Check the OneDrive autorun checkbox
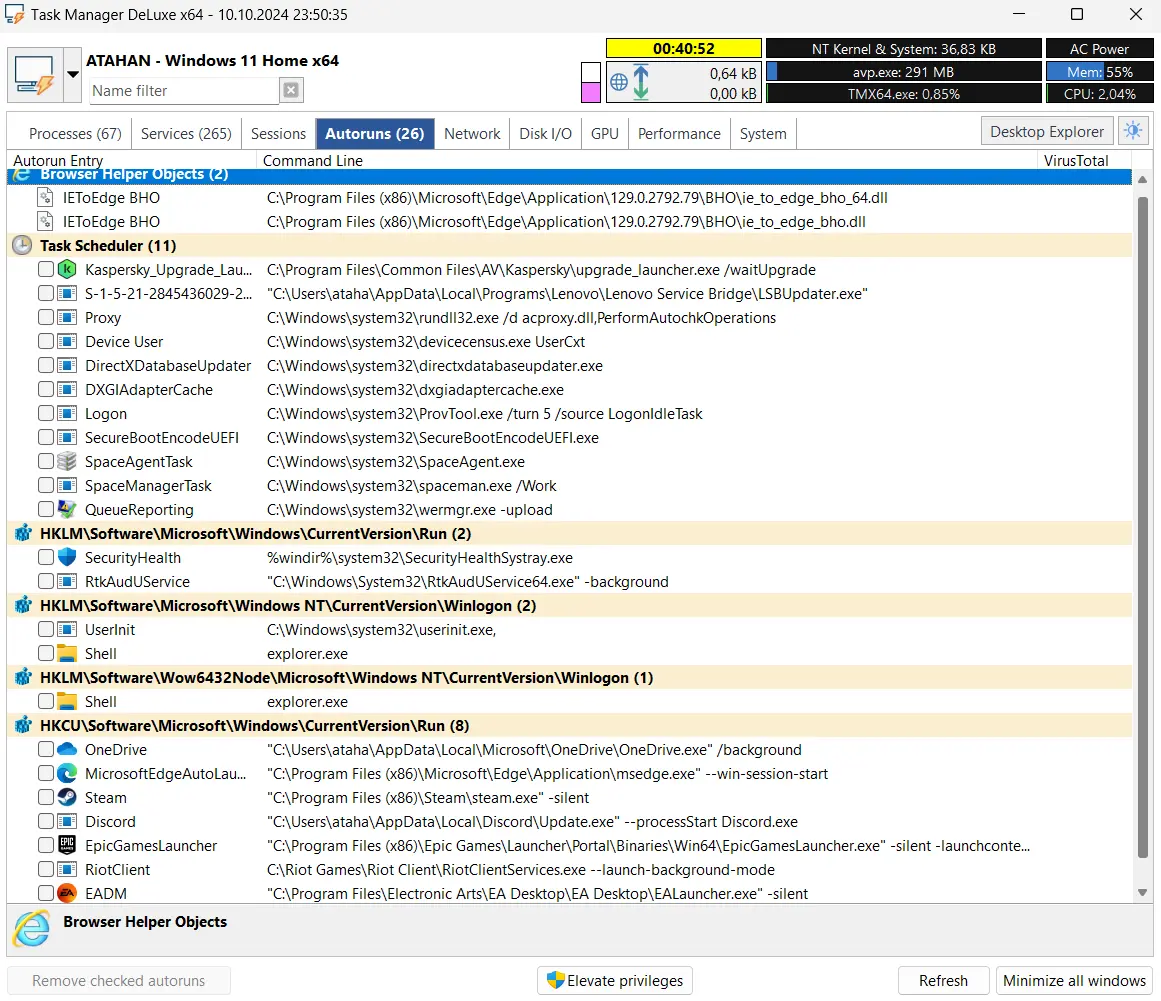This screenshot has height=1001, width=1161. click(46, 749)
